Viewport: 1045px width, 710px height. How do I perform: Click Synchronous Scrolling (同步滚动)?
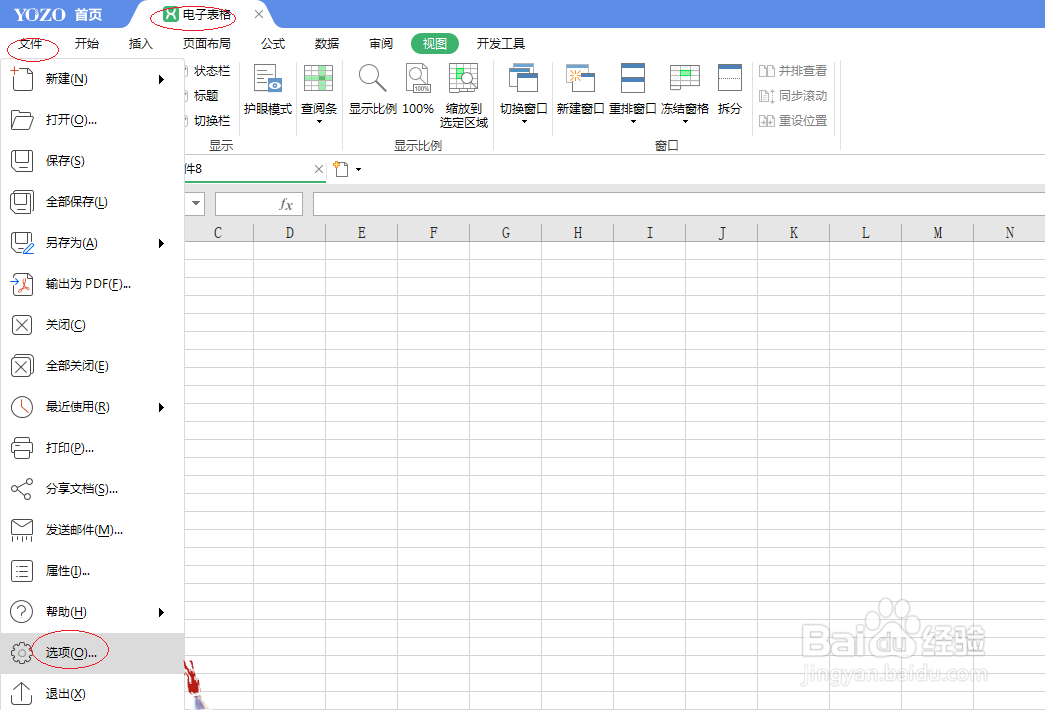pyautogui.click(x=793, y=95)
